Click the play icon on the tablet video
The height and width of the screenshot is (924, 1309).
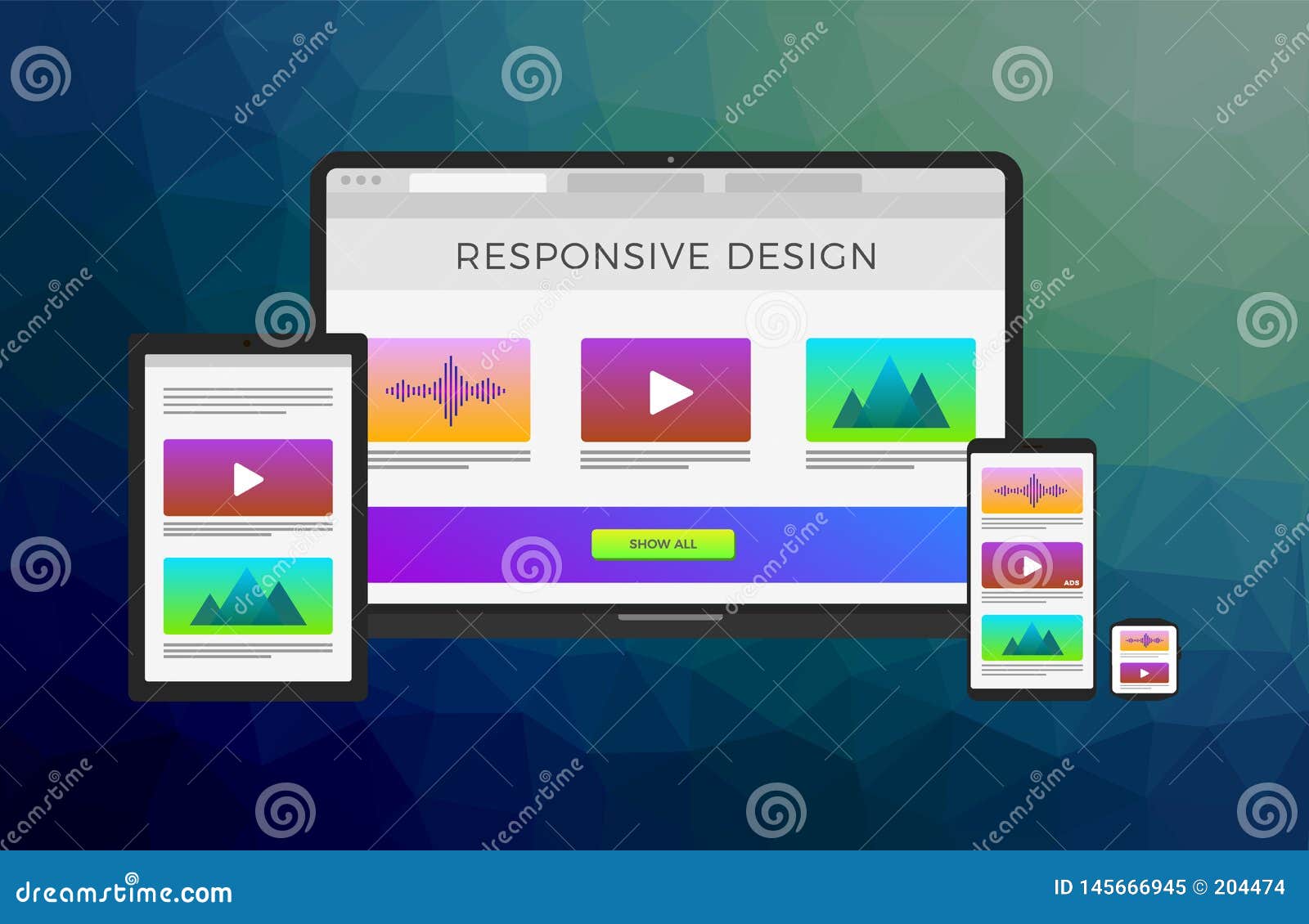(248, 478)
